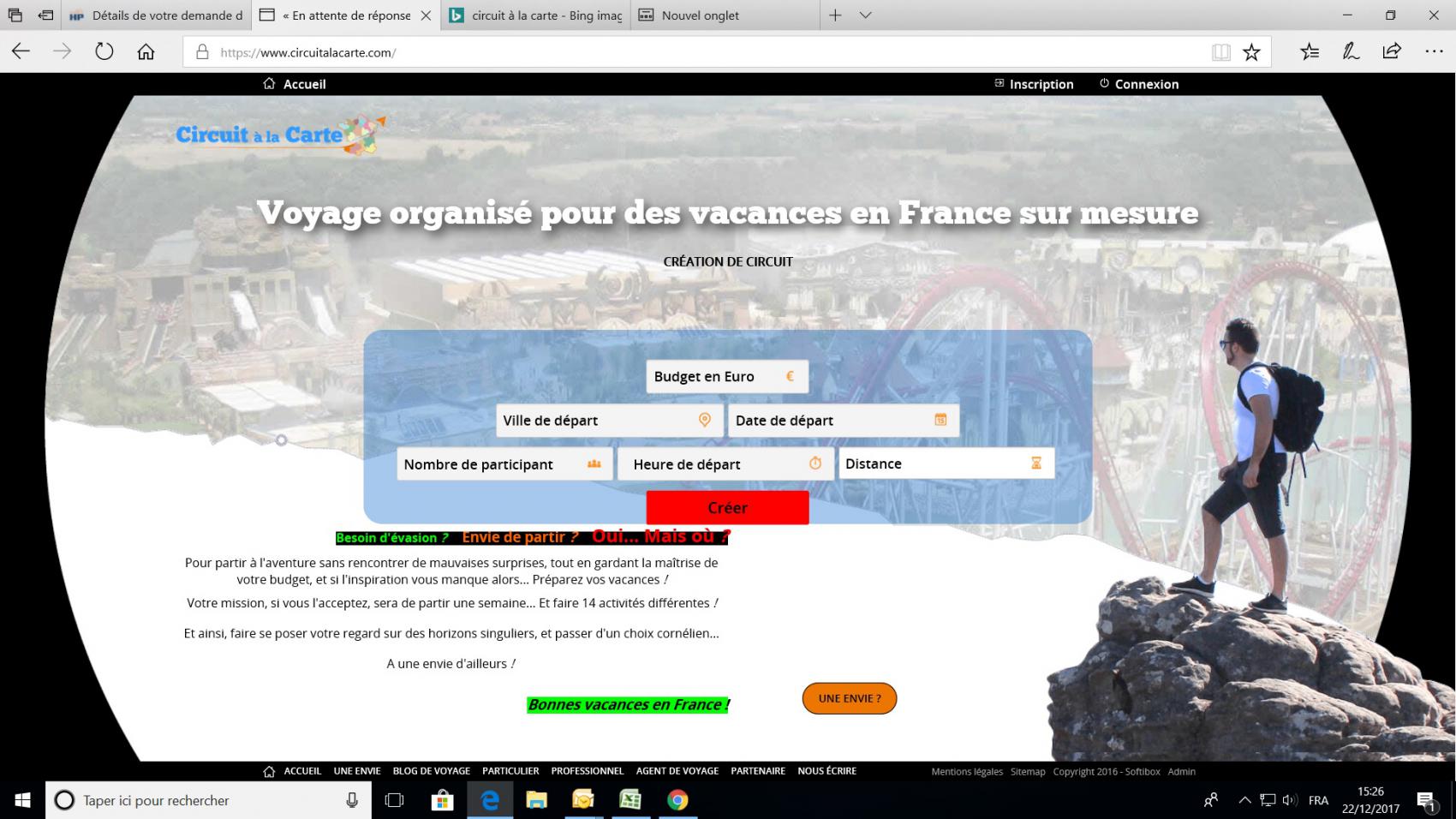
Task: Click the Add notes pen icon
Action: (1351, 52)
